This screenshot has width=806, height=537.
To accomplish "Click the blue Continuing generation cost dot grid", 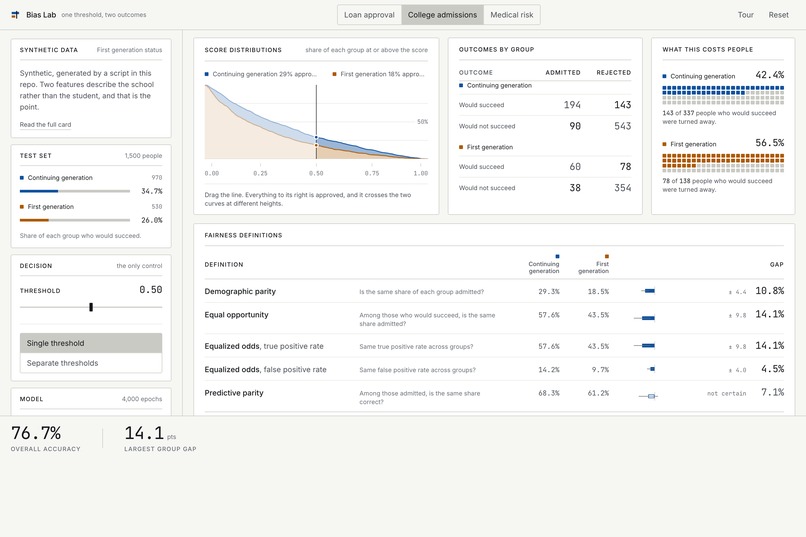I will [x=723, y=95].
